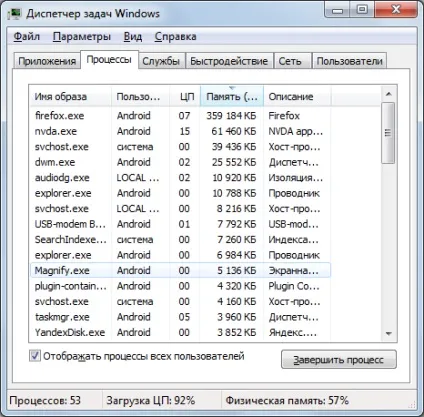Select the firefox.exe process row
Viewport: 424px width, 417px height.
tap(180, 116)
